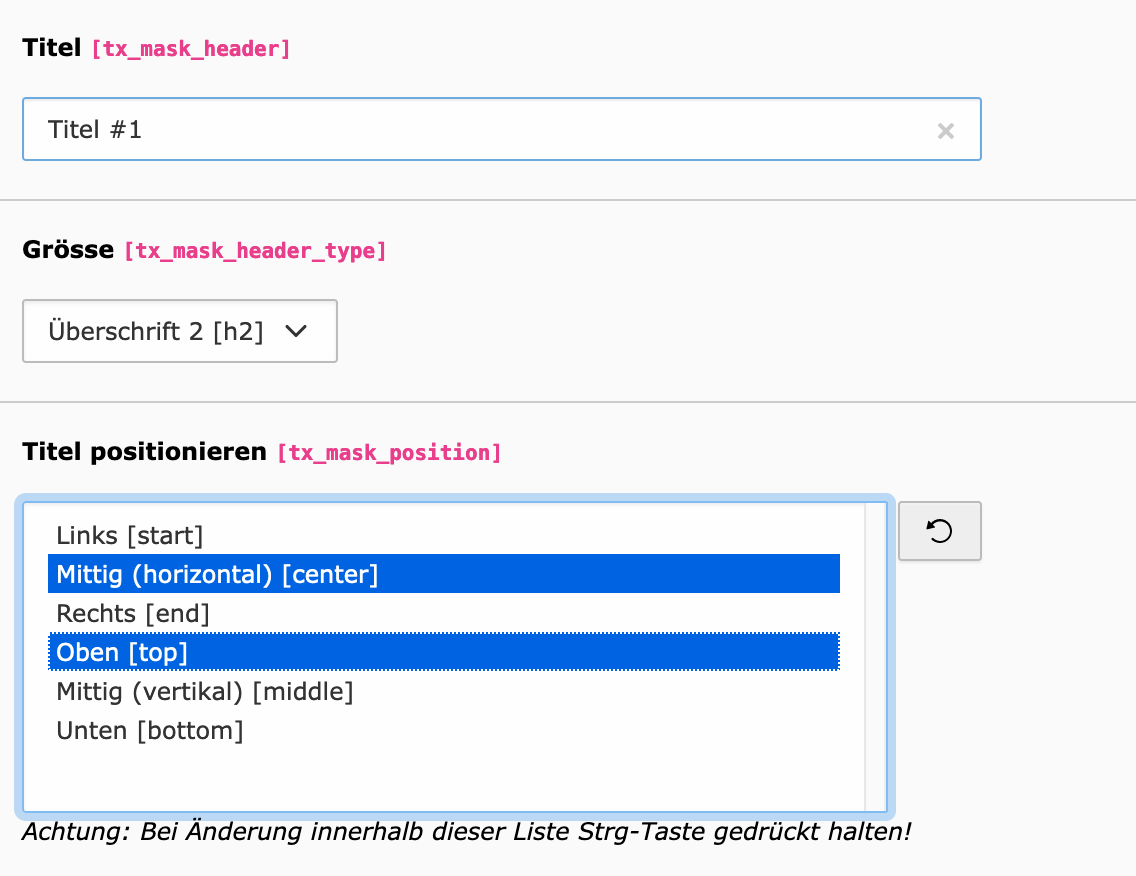Image resolution: width=1136 pixels, height=876 pixels.
Task: Select Unten [bottom] list option
Action: 150,731
